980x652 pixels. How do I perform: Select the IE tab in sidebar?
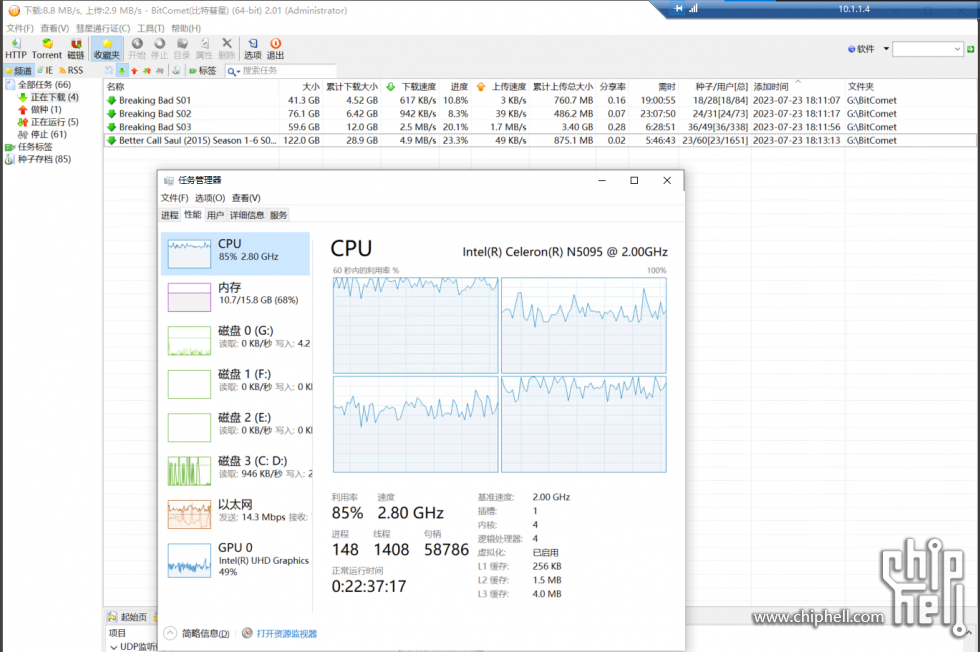[x=45, y=71]
